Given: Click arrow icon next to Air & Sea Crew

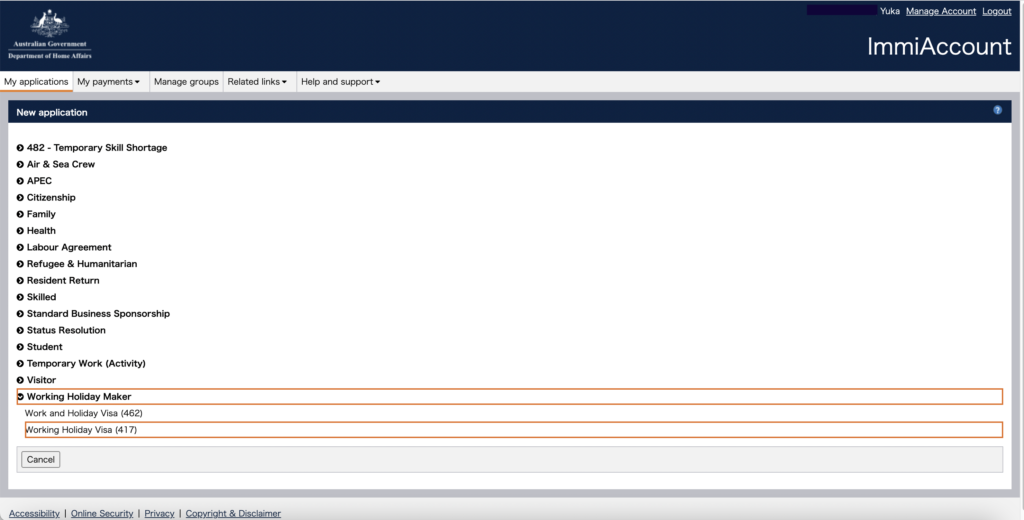Looking at the screenshot, I should click(x=20, y=164).
